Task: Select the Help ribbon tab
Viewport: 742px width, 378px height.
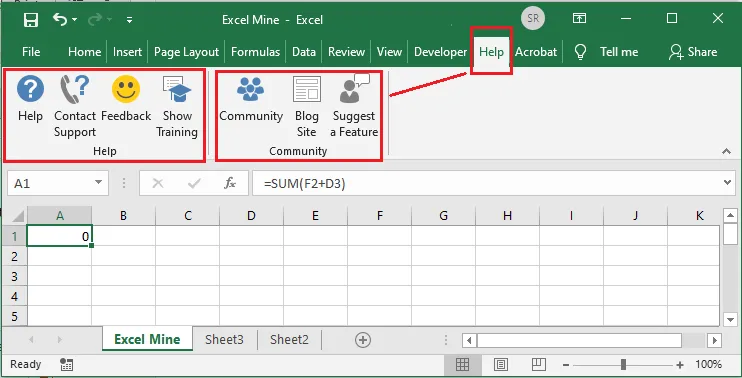Action: pos(491,52)
